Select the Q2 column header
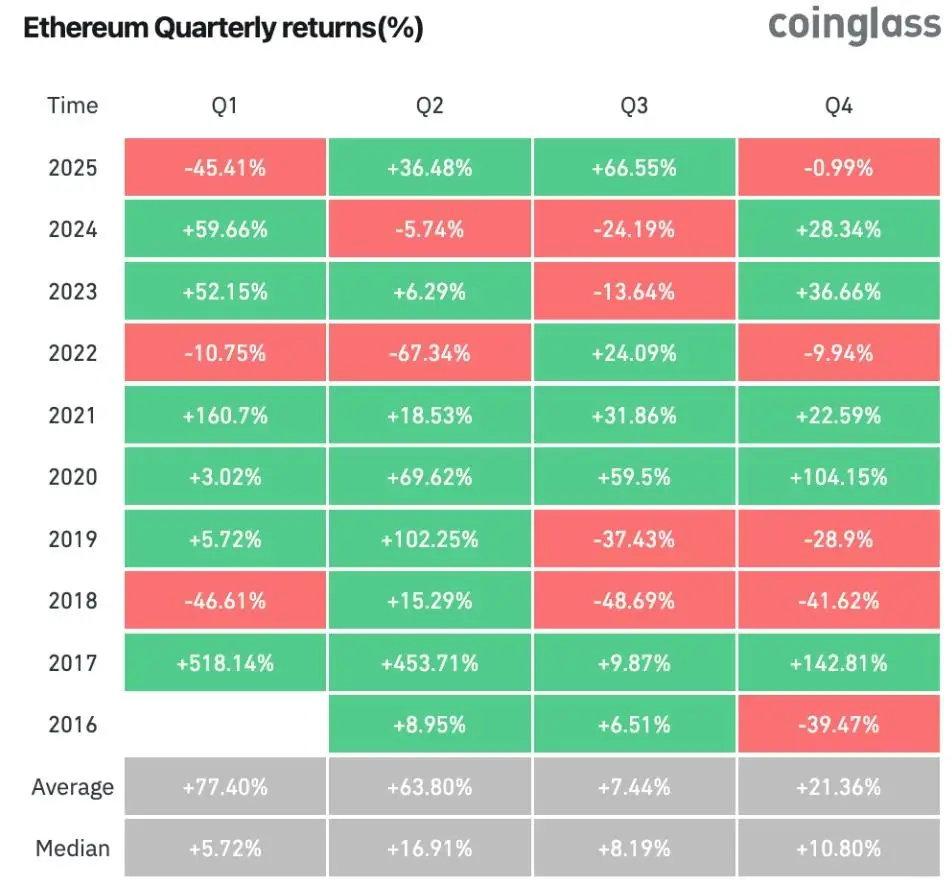The image size is (952, 883). [429, 106]
